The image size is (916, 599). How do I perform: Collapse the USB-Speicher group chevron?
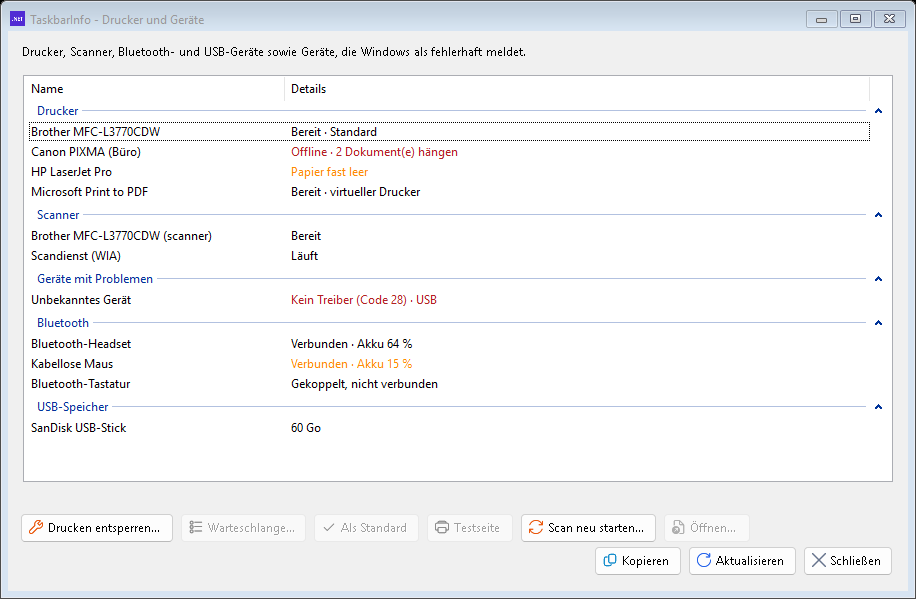point(878,407)
